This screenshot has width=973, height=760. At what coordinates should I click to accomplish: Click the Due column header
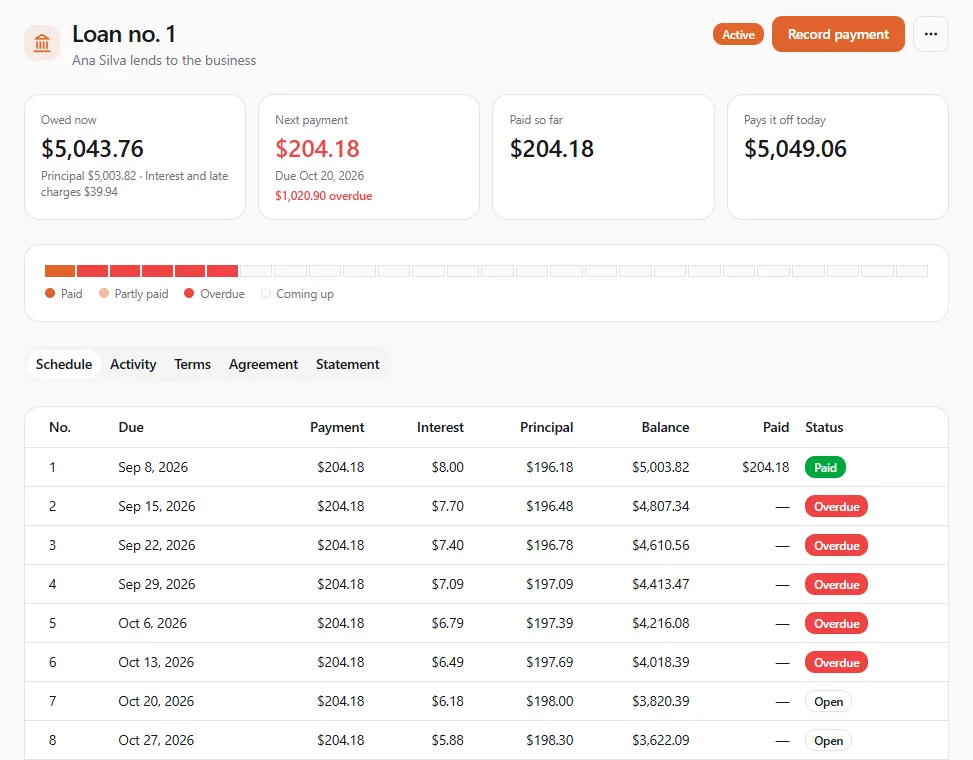pyautogui.click(x=131, y=427)
